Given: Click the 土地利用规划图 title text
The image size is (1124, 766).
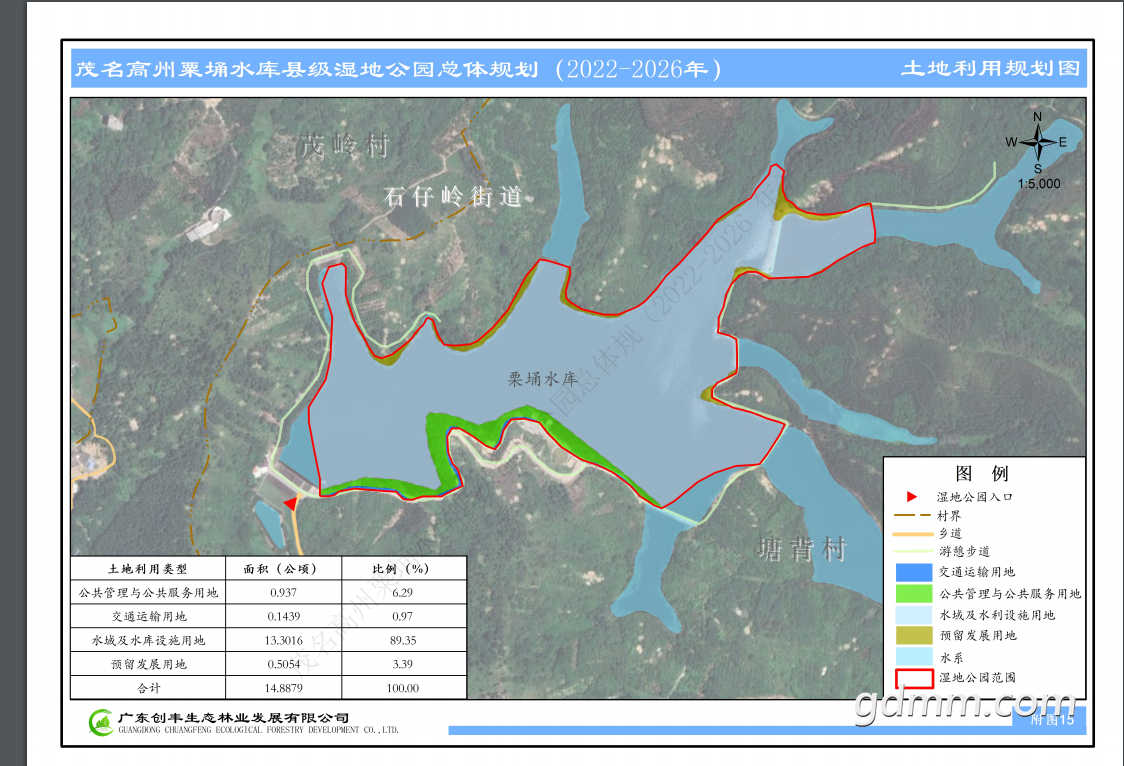Looking at the screenshot, I should tap(991, 68).
